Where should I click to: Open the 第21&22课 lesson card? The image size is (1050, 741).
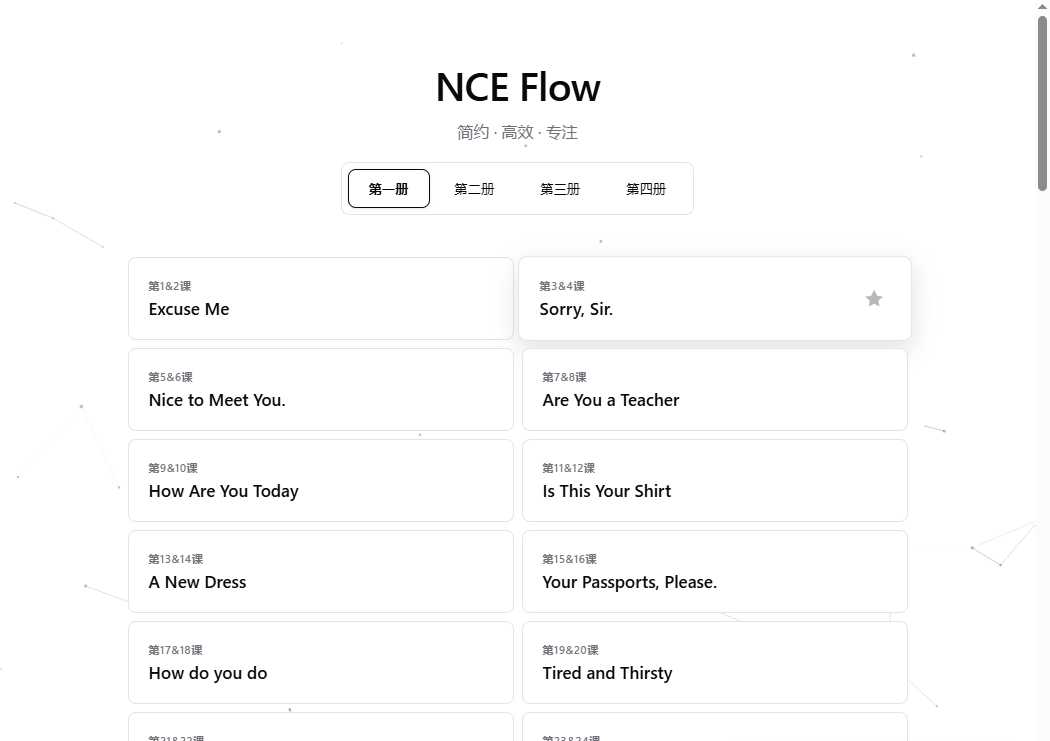tap(320, 733)
